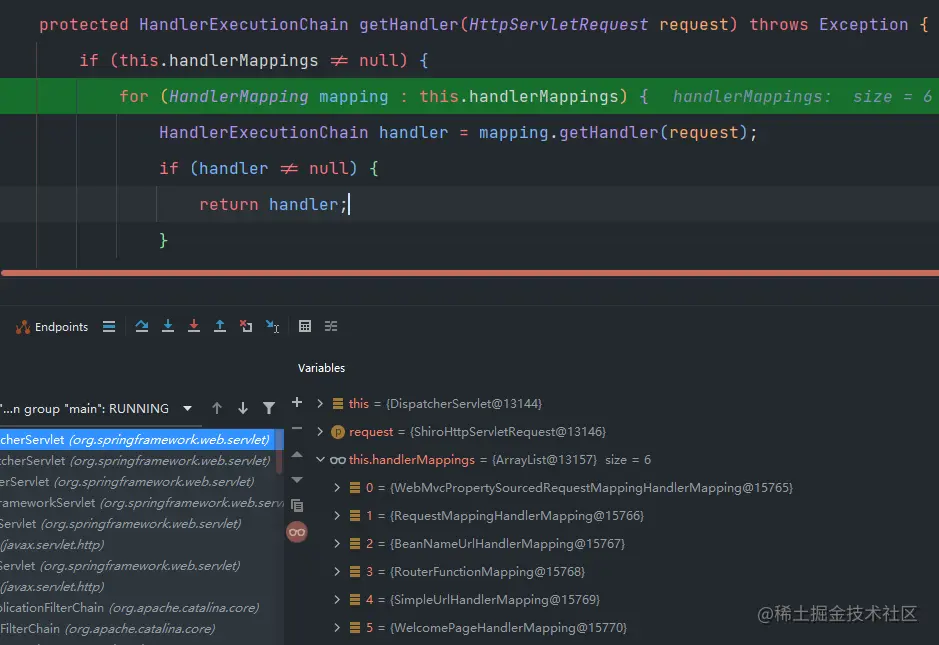Viewport: 939px width, 645px height.
Task: Select the rameworkServlet stack frame
Action: [x=141, y=502]
